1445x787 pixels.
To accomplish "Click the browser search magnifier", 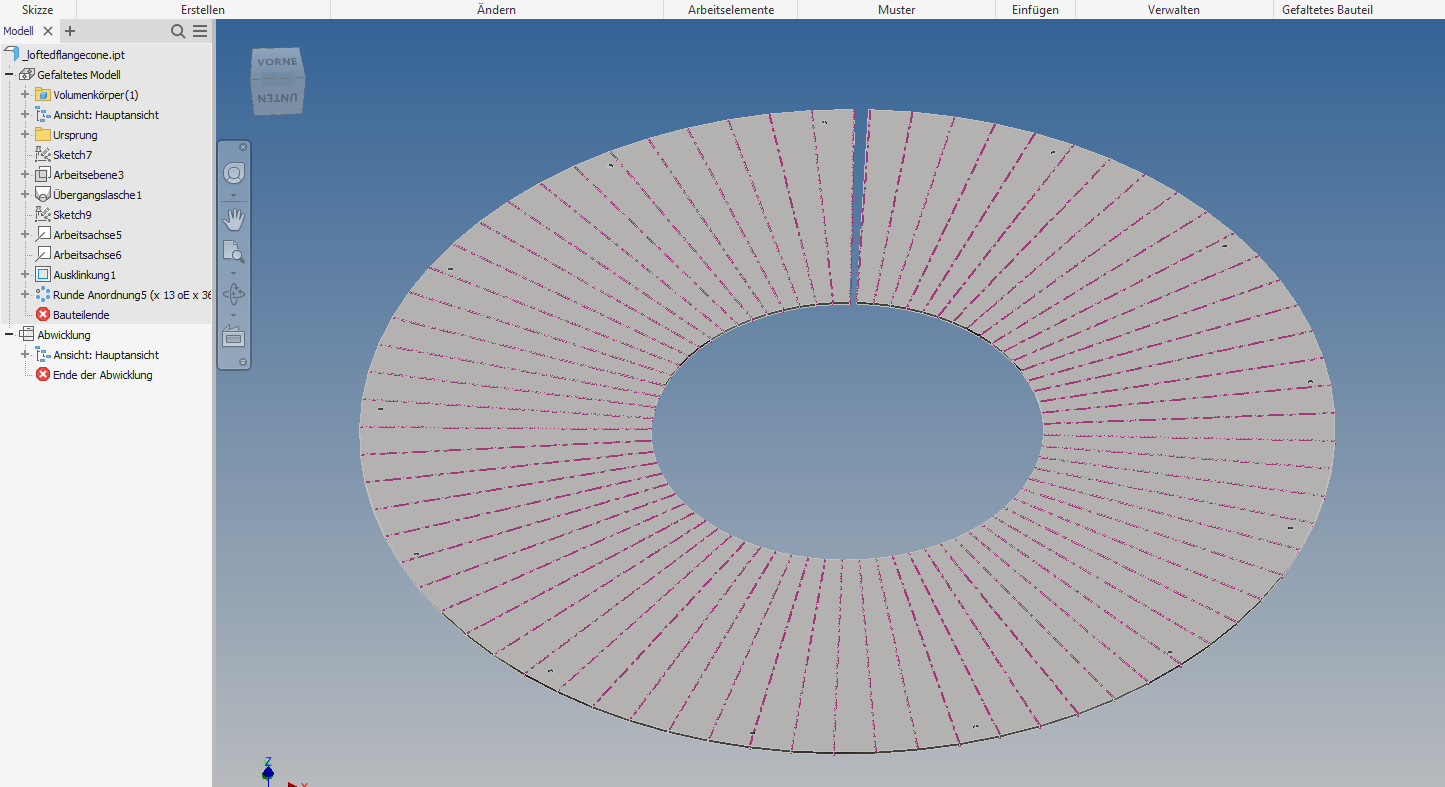I will coord(178,31).
